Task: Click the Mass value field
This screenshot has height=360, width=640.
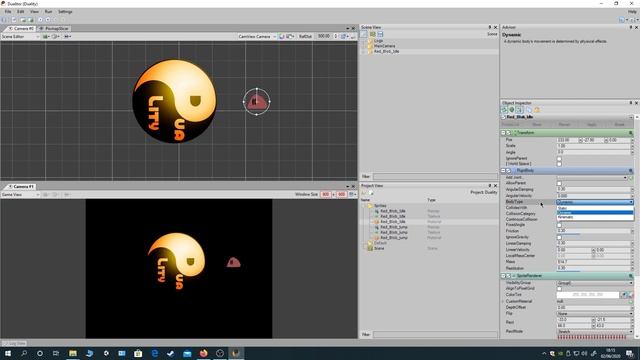Action: click(x=594, y=262)
